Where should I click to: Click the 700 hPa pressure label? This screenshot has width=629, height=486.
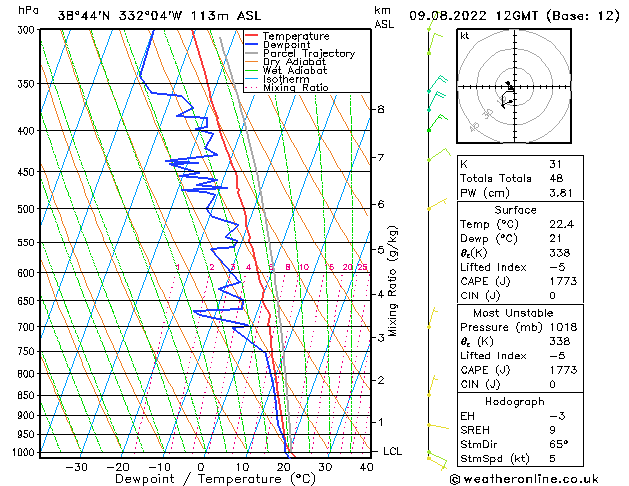coord(28,327)
